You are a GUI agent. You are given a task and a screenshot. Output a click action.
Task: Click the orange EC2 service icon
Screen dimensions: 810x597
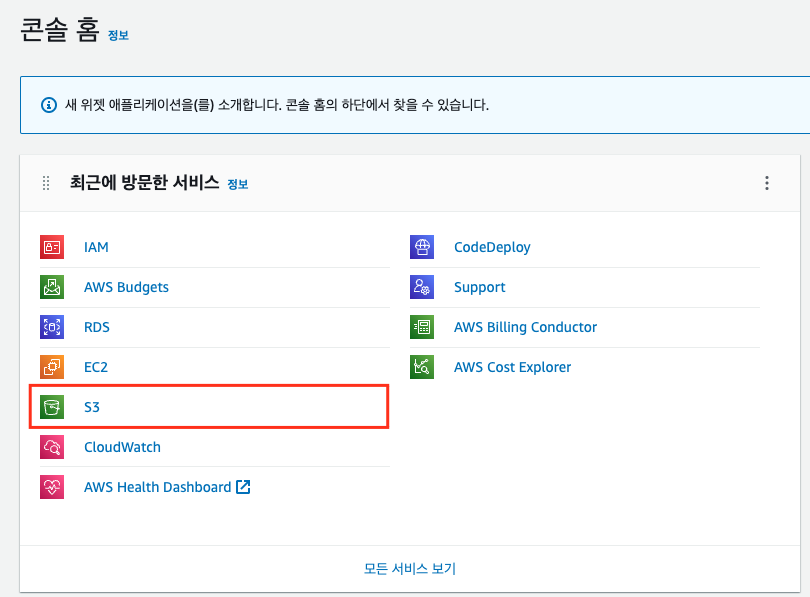[52, 367]
